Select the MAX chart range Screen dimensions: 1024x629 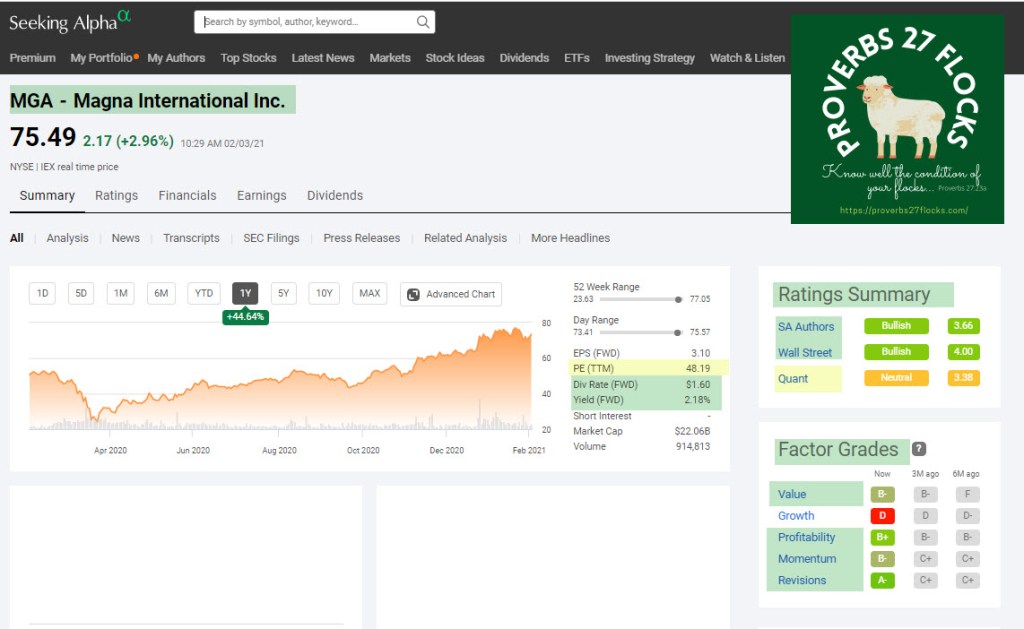tap(370, 294)
